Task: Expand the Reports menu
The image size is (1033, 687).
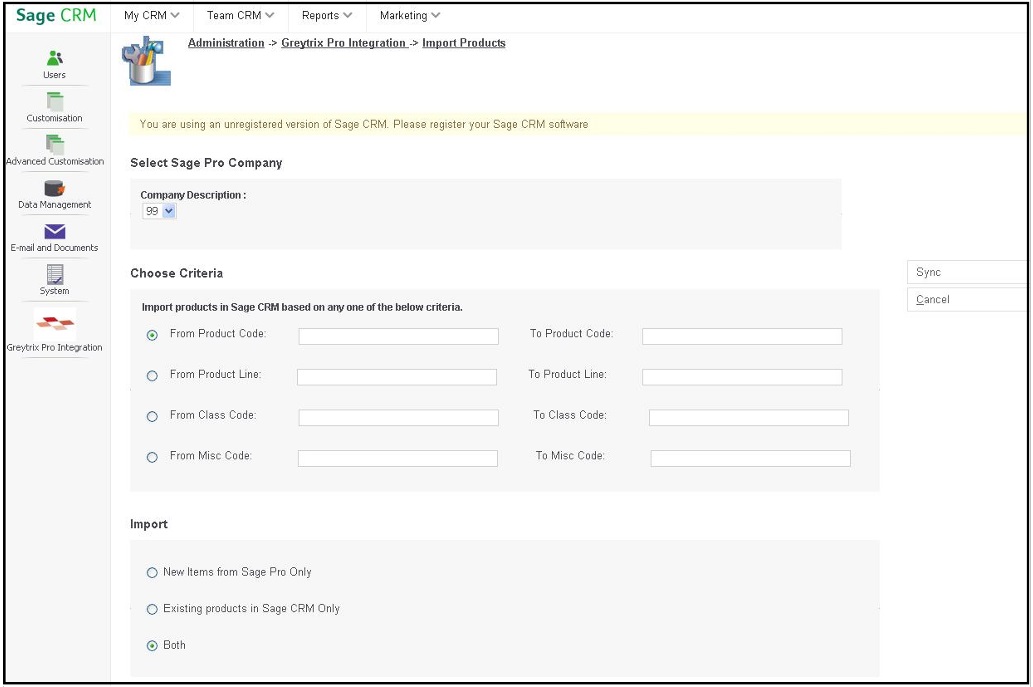Action: pos(327,15)
